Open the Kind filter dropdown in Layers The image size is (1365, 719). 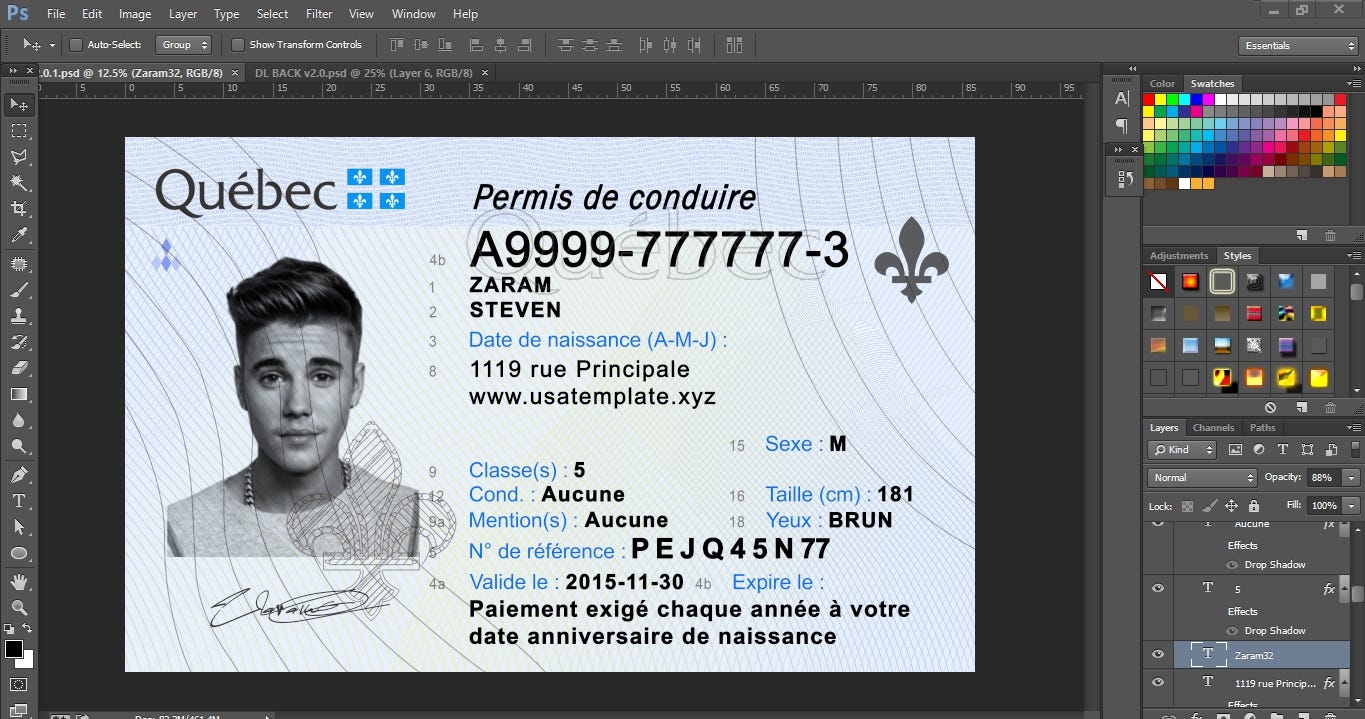tap(1182, 450)
